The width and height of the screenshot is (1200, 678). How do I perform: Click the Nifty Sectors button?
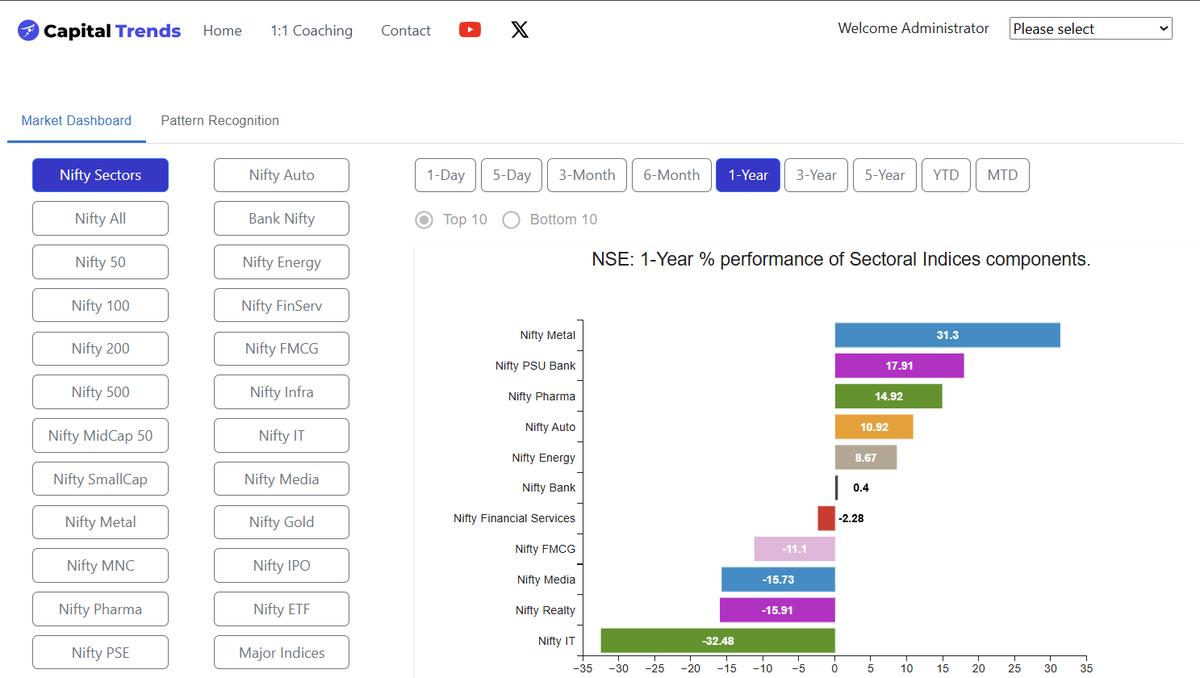100,175
